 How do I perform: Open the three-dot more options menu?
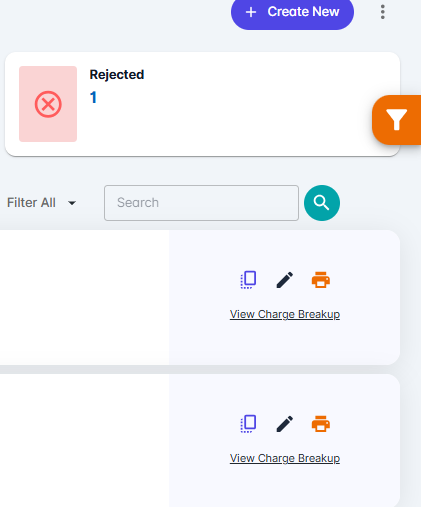tap(383, 12)
